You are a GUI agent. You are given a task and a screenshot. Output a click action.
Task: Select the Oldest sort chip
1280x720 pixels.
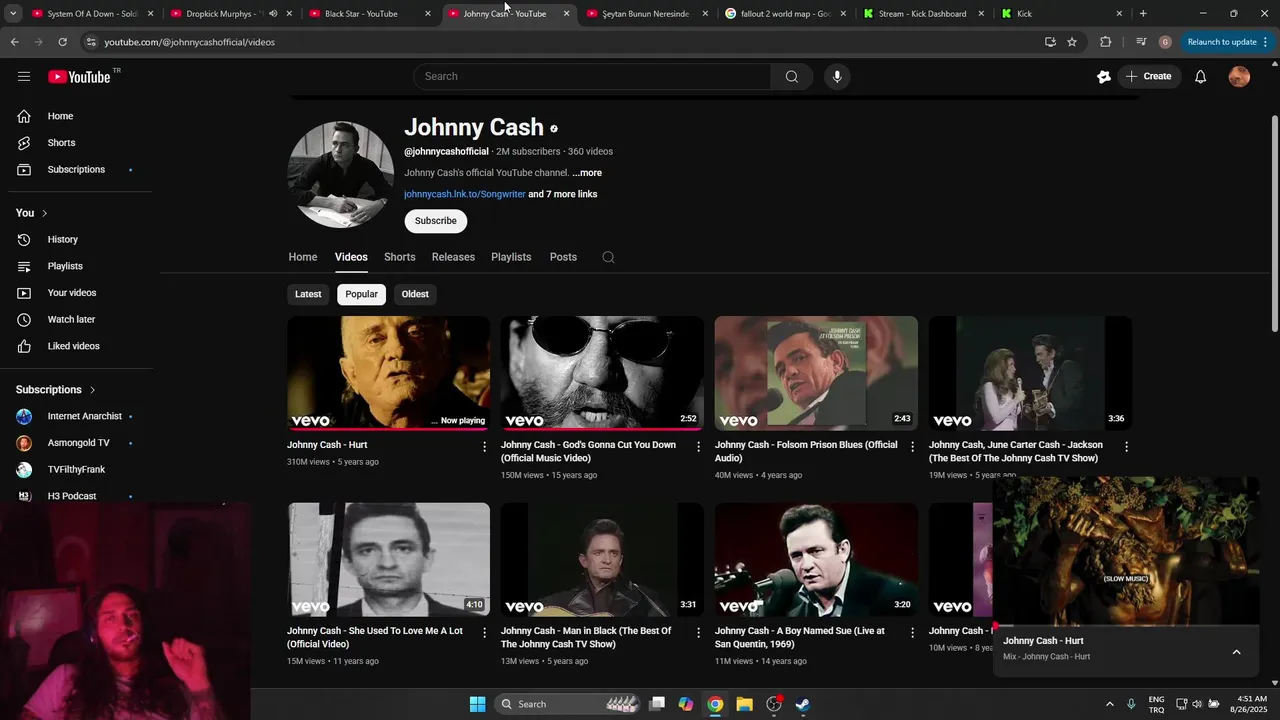pyautogui.click(x=415, y=294)
